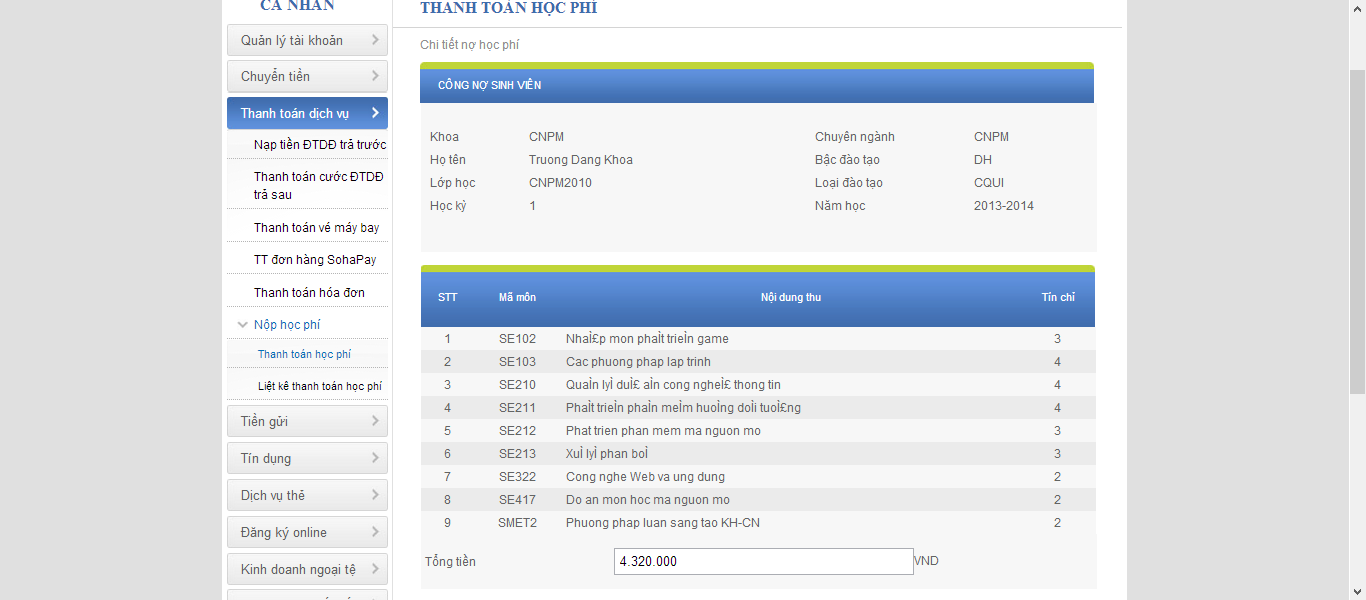
Task: Click the Kinh doanh ngoại tệ arrow
Action: 375,570
